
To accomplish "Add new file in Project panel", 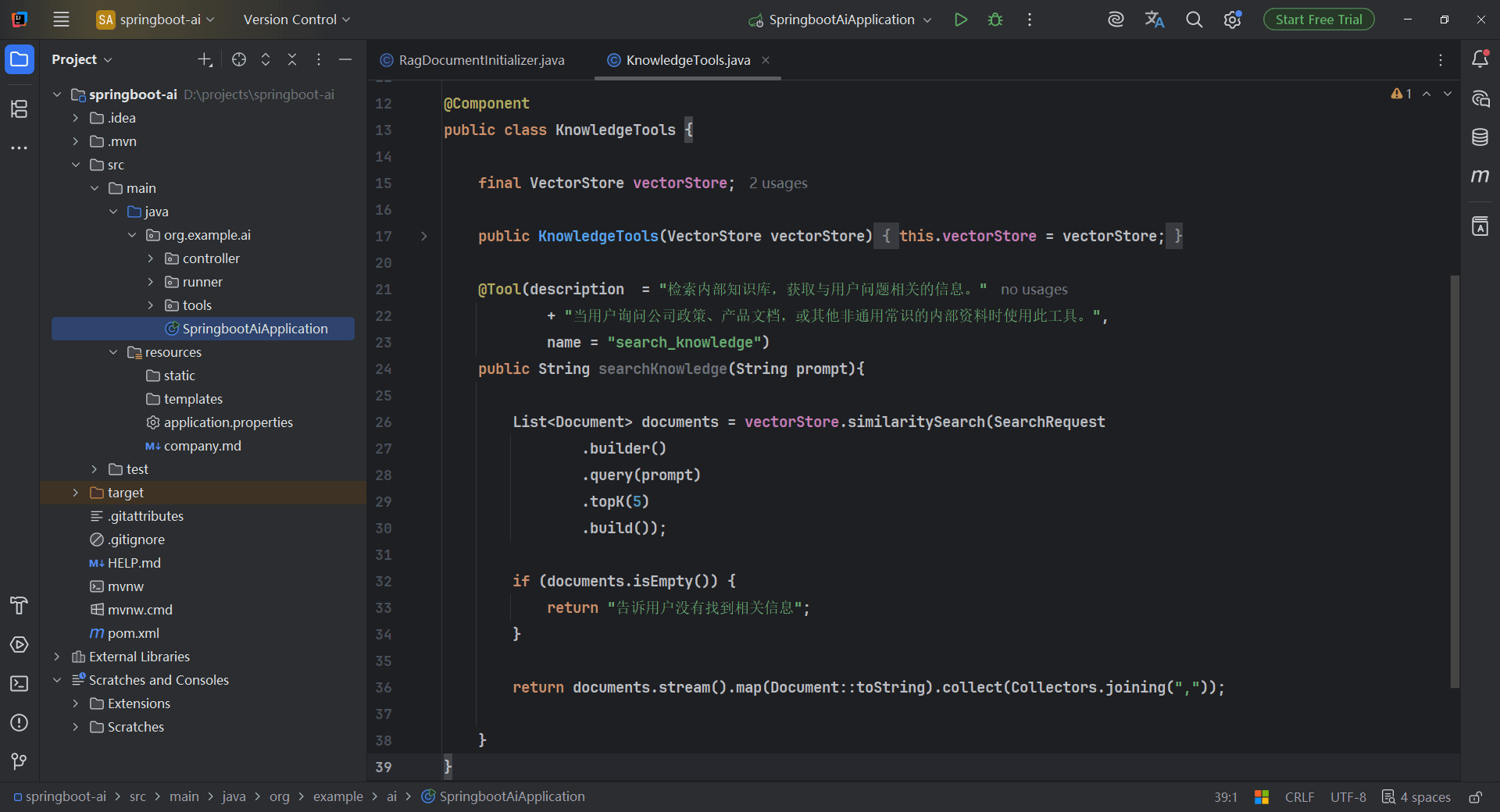I will [205, 59].
